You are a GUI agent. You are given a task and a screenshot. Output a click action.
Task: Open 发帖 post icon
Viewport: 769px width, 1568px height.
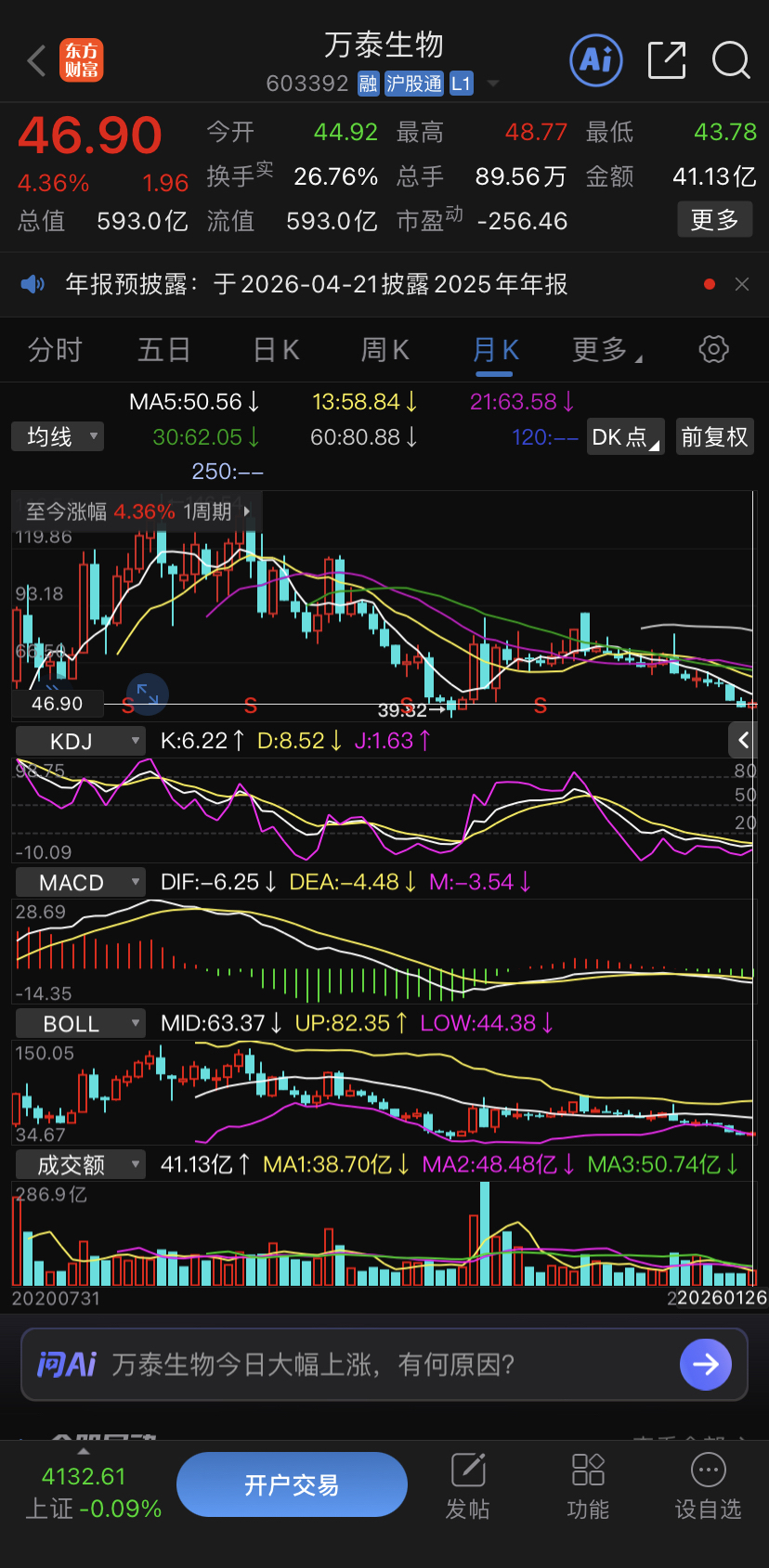pyautogui.click(x=468, y=1486)
